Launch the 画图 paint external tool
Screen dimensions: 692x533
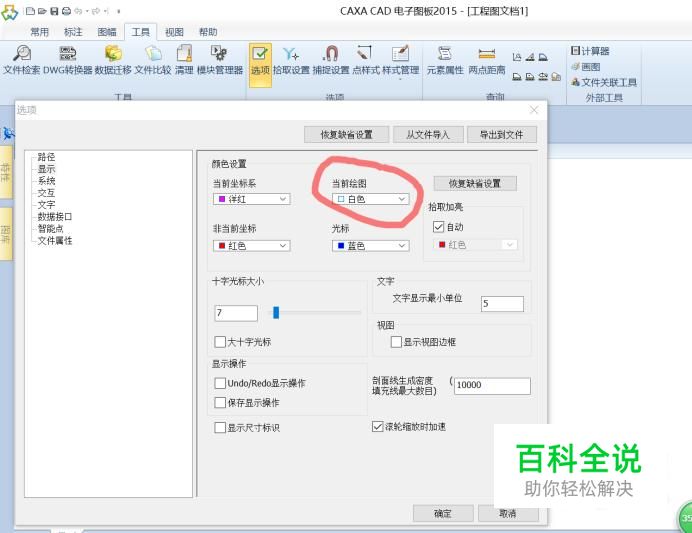[x=586, y=67]
